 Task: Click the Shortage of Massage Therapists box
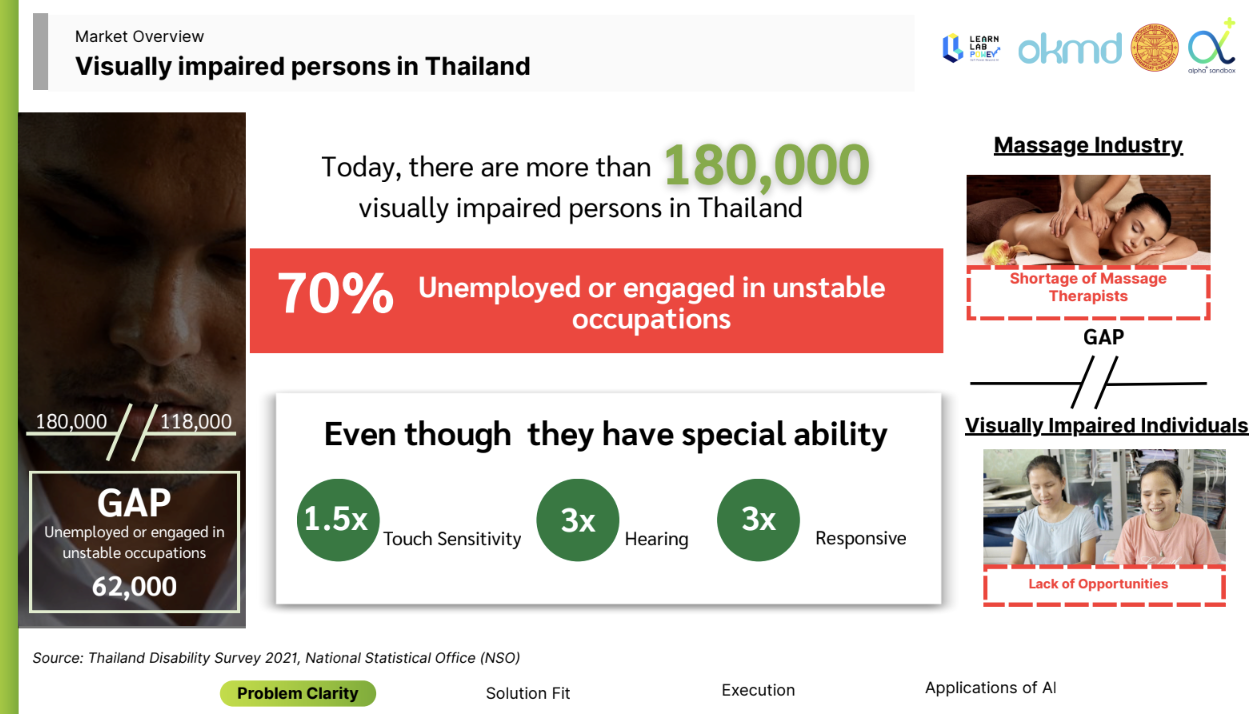pos(1088,293)
